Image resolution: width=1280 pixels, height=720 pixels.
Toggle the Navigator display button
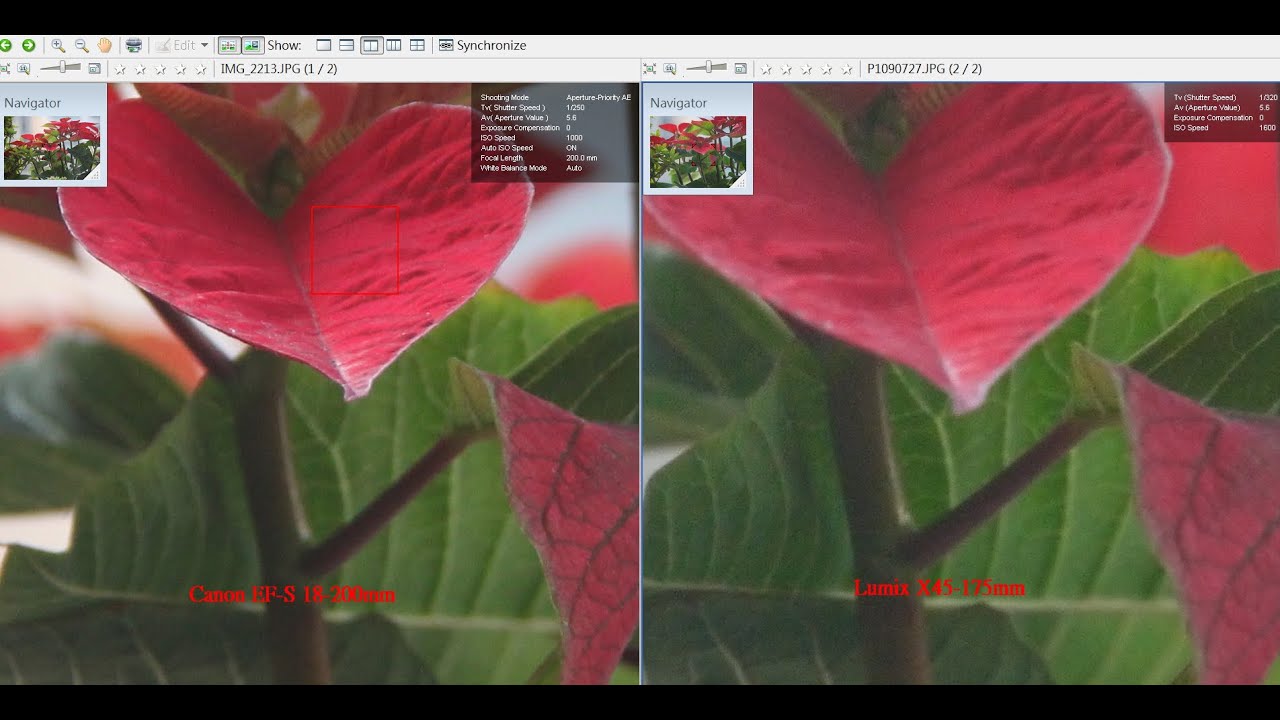coord(252,45)
